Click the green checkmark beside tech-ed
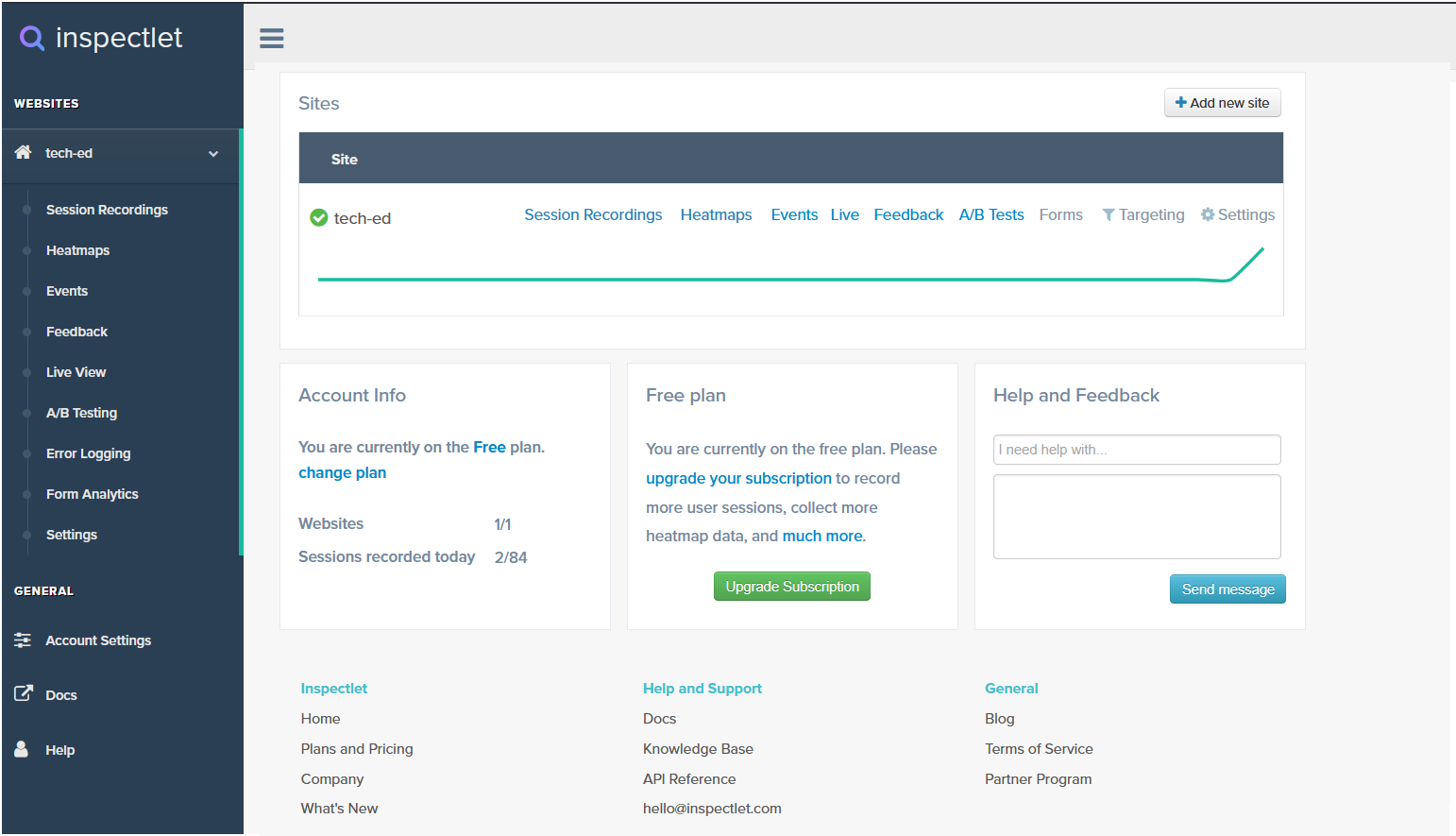Viewport: 1456px width, 836px height. pos(318,217)
